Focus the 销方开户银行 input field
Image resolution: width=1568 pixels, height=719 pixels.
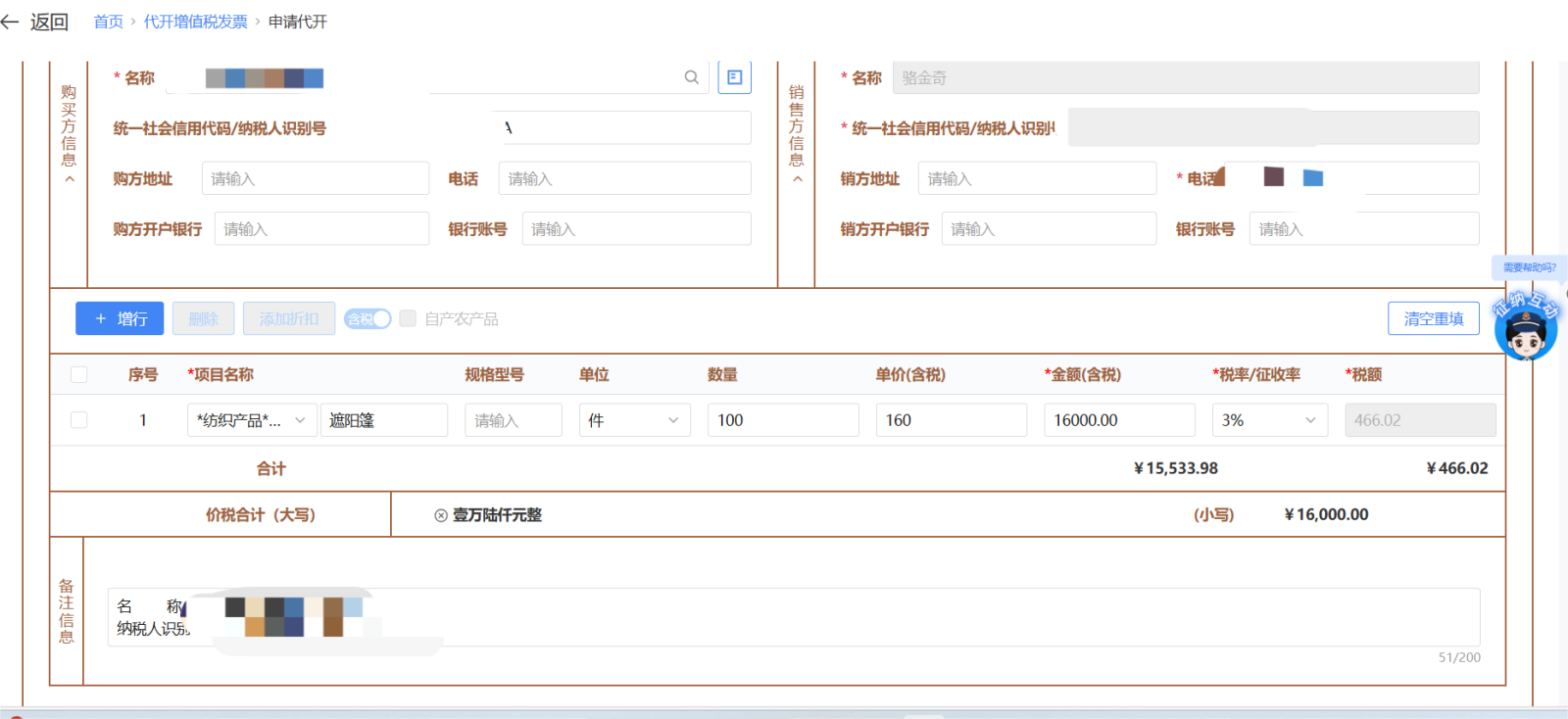click(1050, 228)
